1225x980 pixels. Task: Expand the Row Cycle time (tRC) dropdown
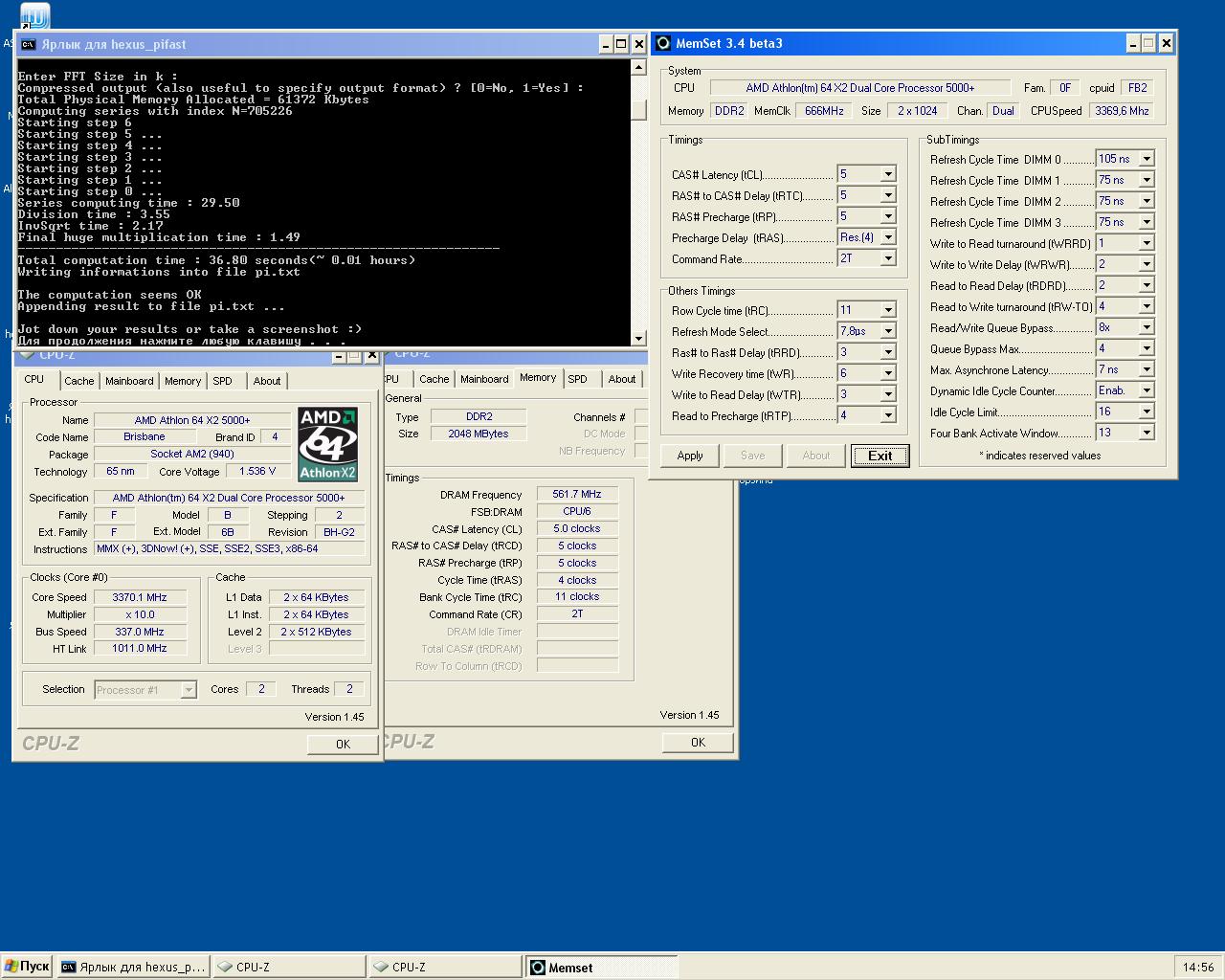click(x=888, y=310)
